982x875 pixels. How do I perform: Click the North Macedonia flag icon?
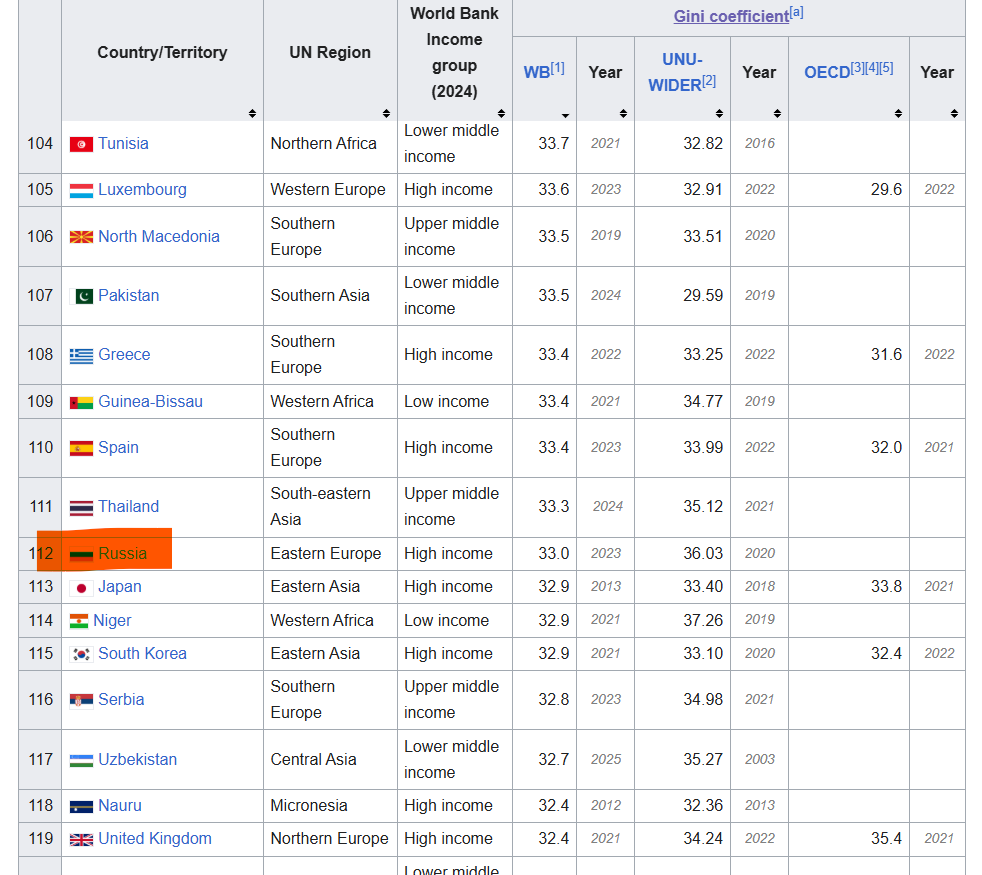coord(81,237)
